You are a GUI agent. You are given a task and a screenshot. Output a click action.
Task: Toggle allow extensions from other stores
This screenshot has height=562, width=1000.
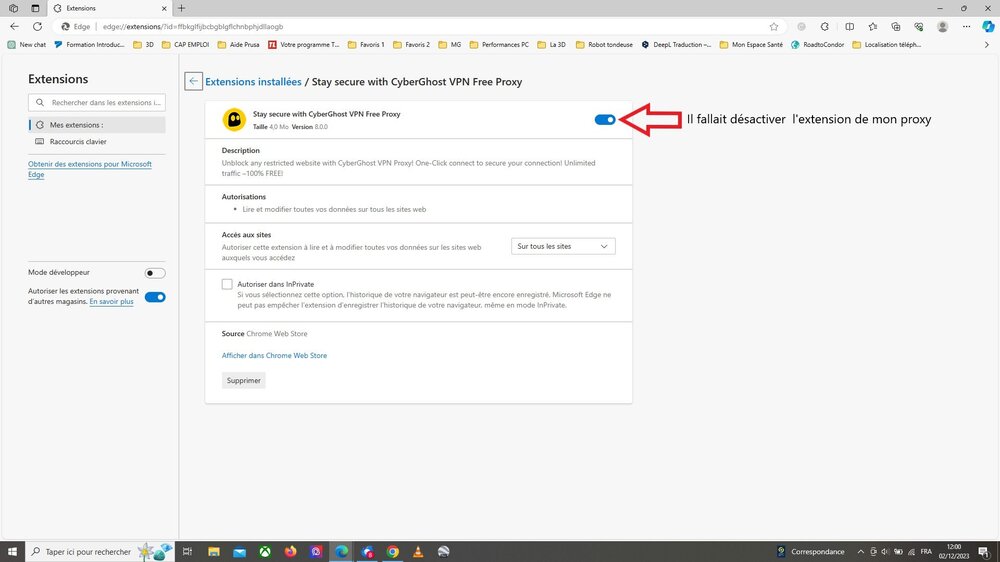click(155, 297)
